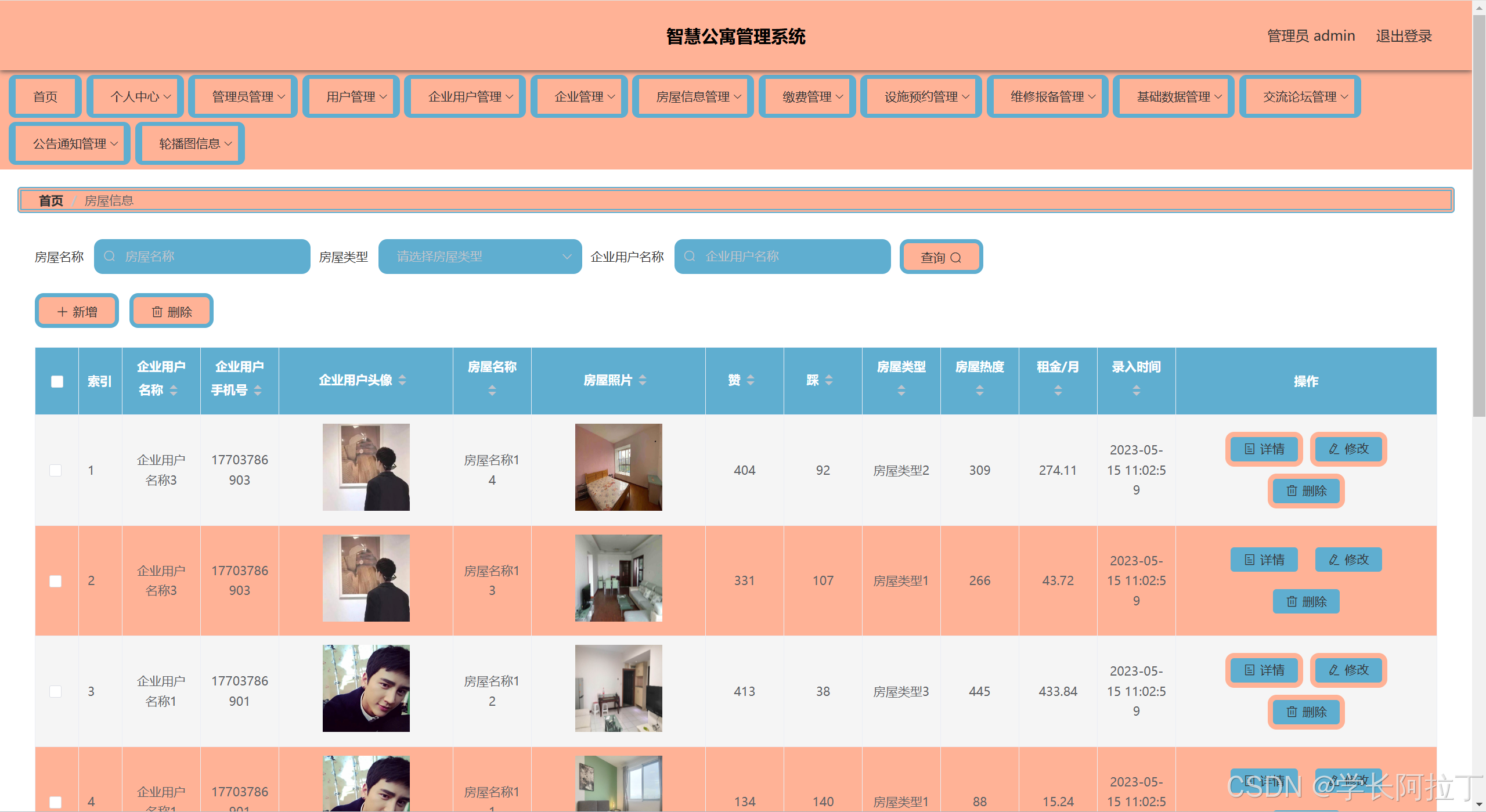Click the trash icon on the top 删除 button
The image size is (1486, 812).
156,311
